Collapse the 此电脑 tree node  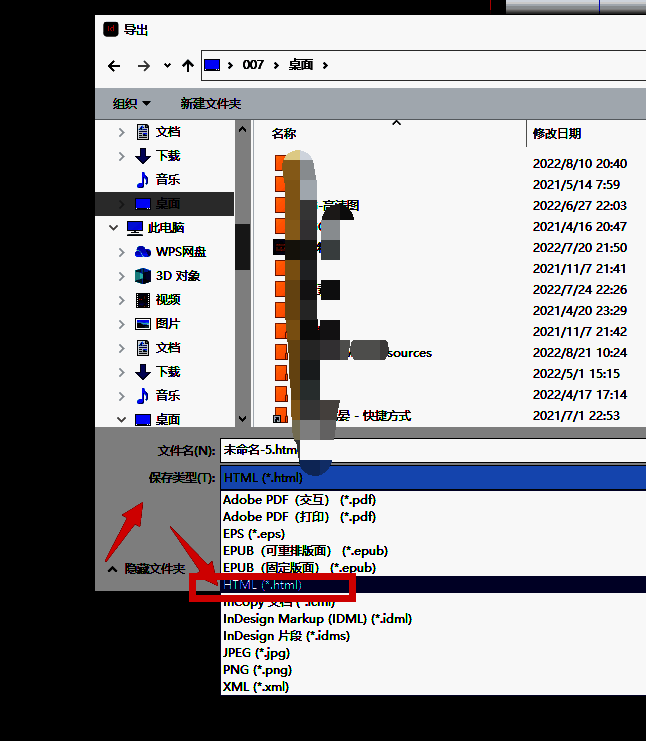tap(113, 228)
